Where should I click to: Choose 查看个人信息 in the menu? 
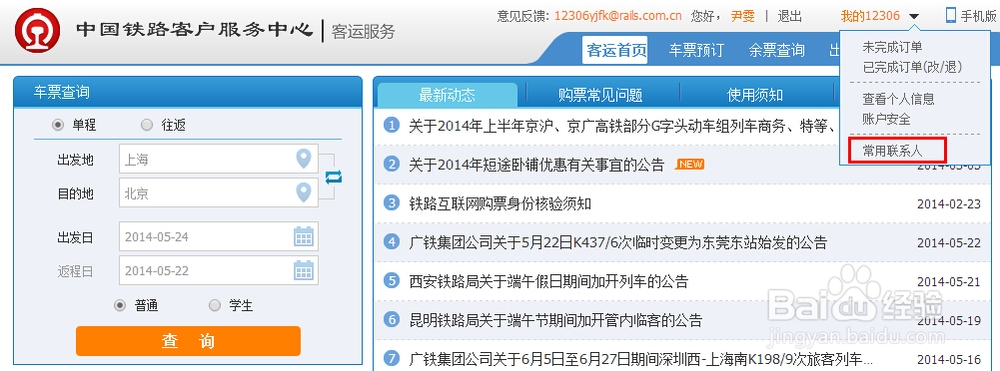tap(899, 99)
